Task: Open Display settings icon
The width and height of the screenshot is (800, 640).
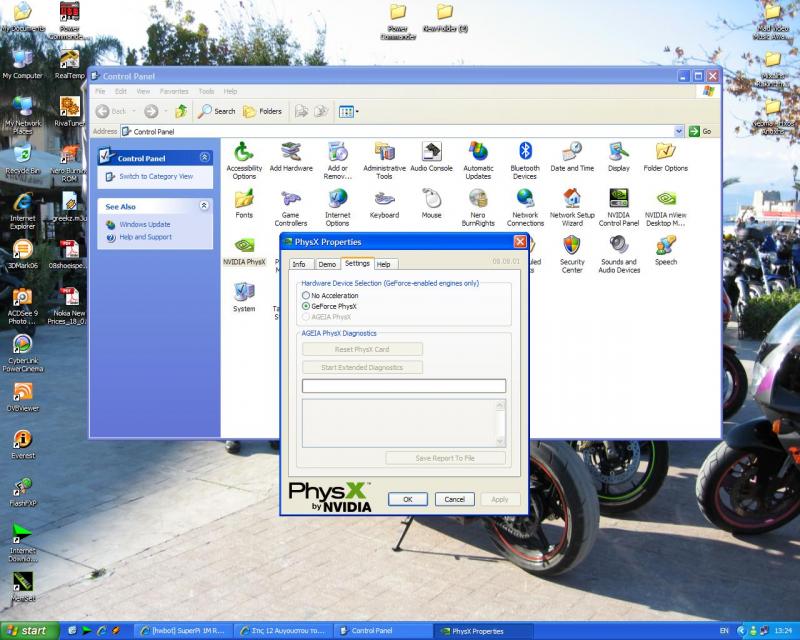Action: [619, 156]
